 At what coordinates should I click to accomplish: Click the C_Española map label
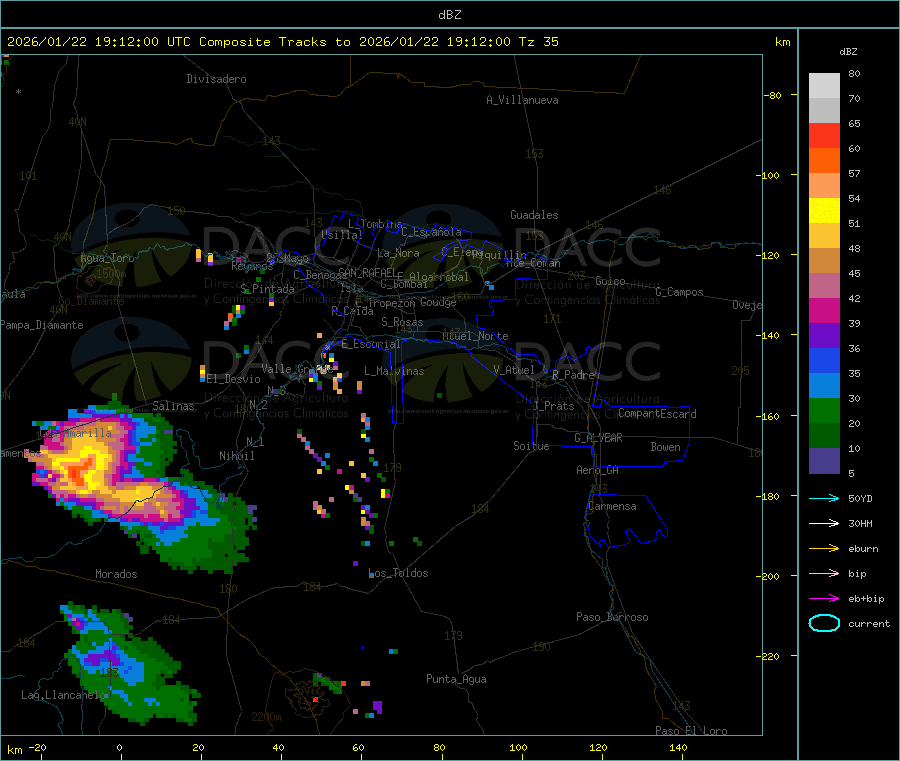point(432,232)
